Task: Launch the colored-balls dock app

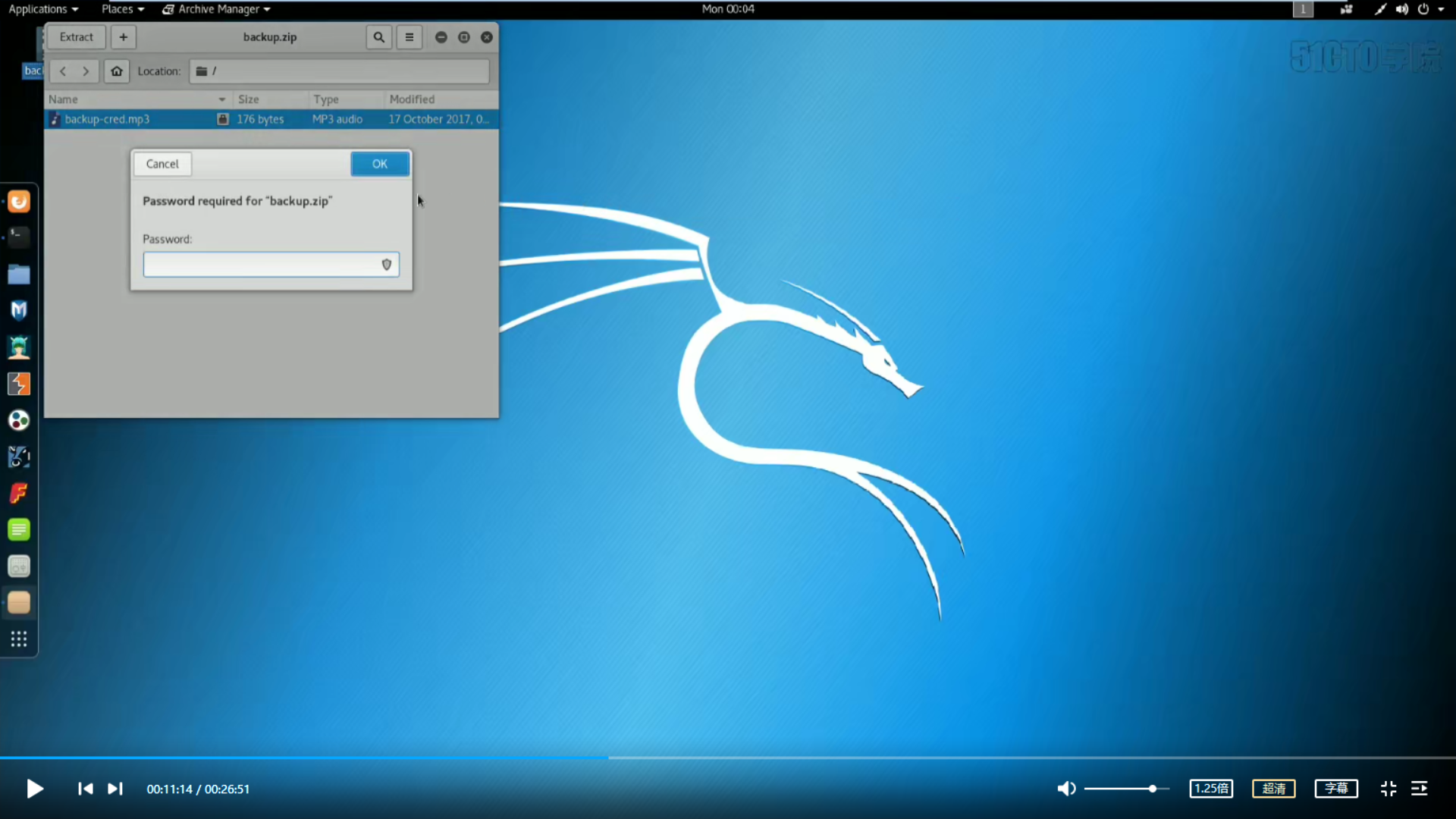Action: [x=19, y=420]
